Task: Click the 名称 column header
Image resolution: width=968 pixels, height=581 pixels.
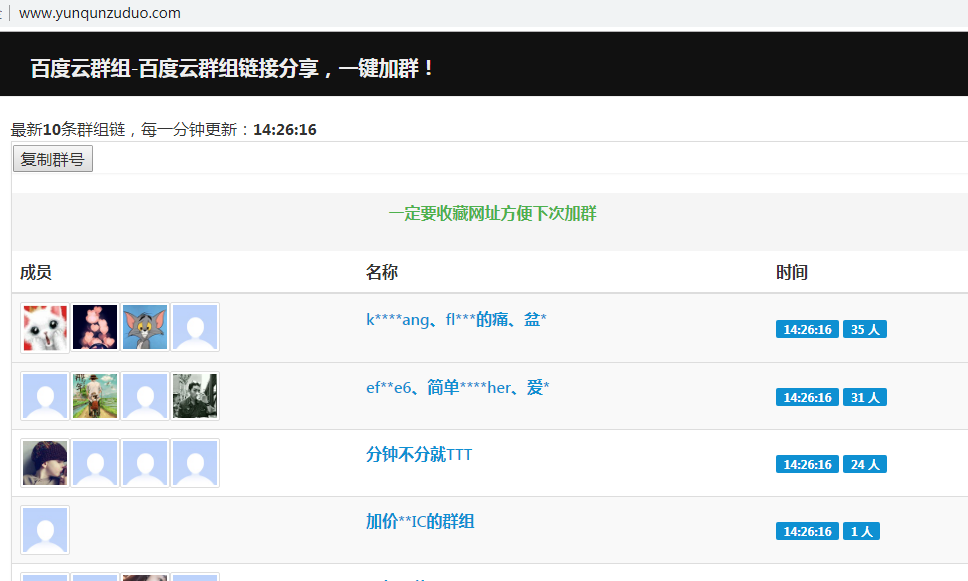Action: coord(382,272)
